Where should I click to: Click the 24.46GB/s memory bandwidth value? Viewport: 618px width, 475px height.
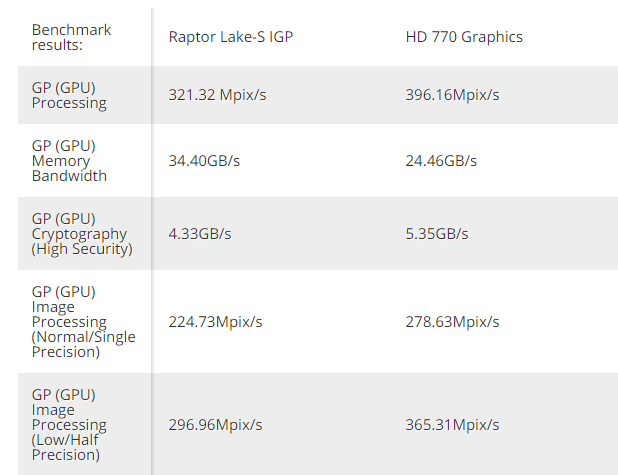pyautogui.click(x=441, y=161)
